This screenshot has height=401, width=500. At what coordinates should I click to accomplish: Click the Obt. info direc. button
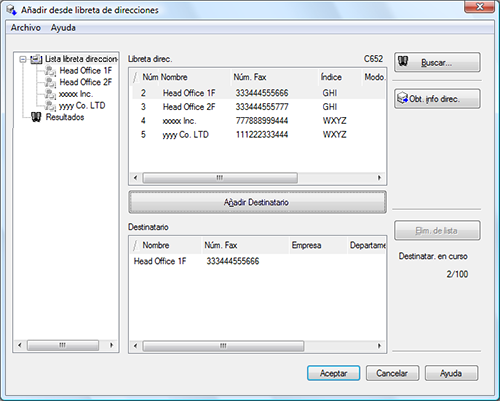pos(437,99)
